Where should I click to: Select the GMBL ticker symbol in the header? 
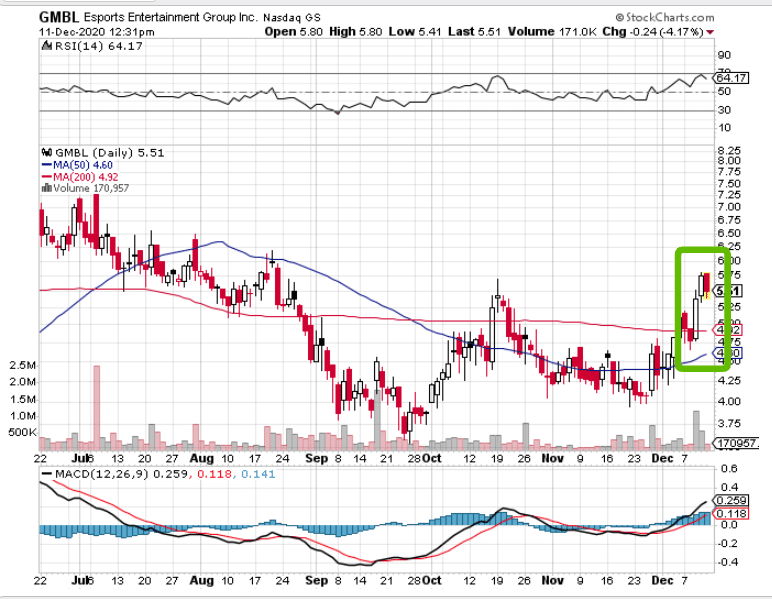coord(59,18)
